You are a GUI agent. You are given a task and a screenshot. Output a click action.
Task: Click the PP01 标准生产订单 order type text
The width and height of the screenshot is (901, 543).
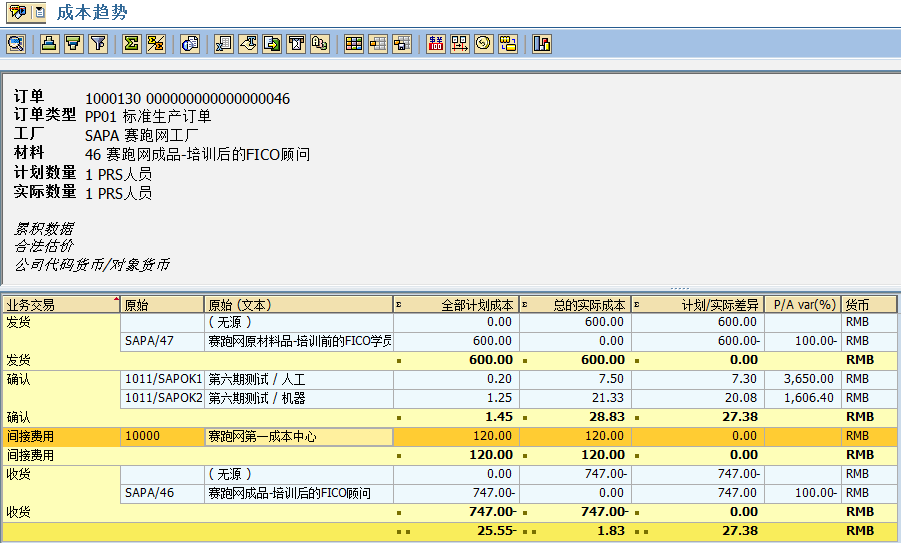148,117
